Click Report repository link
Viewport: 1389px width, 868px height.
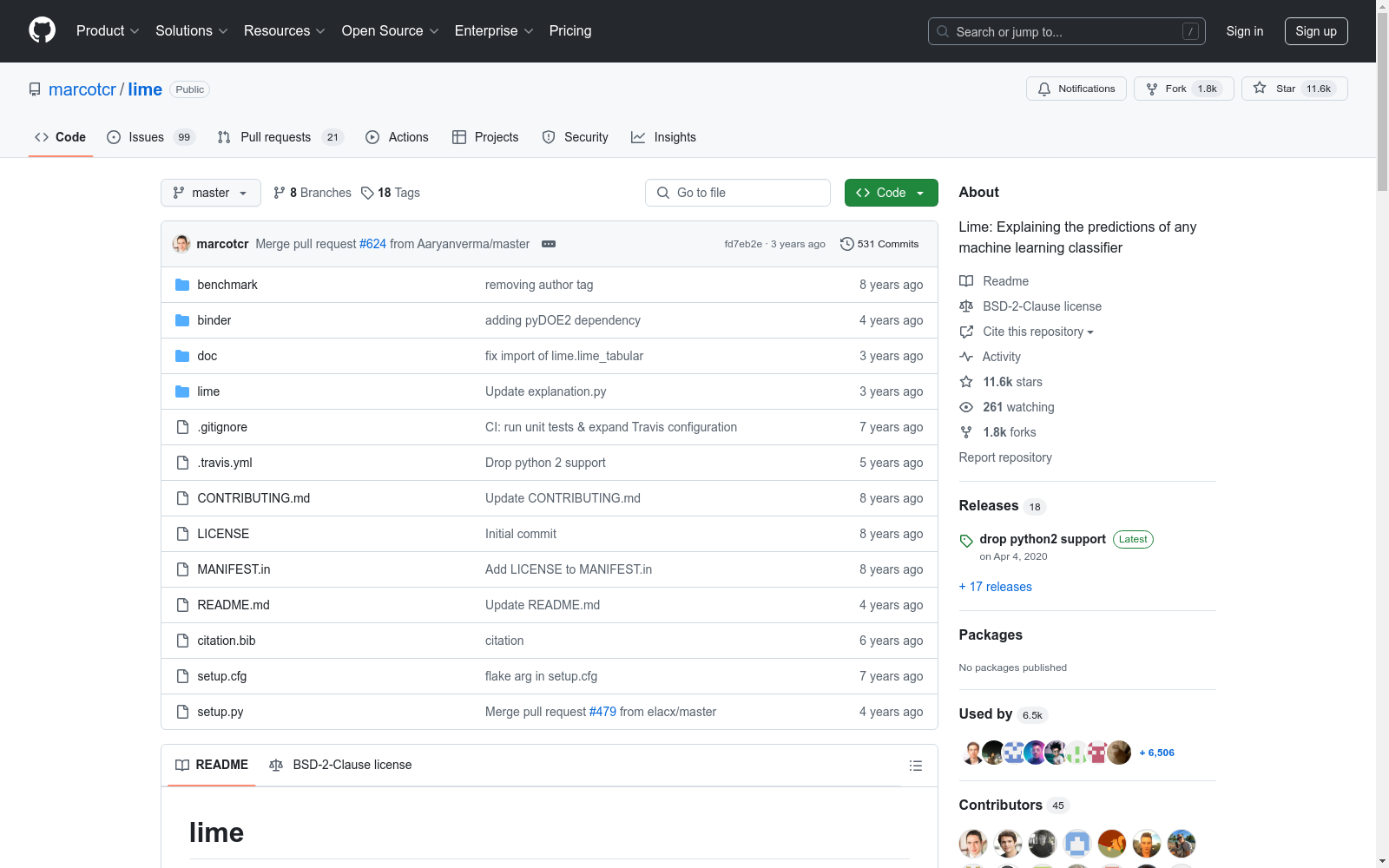coord(1005,457)
